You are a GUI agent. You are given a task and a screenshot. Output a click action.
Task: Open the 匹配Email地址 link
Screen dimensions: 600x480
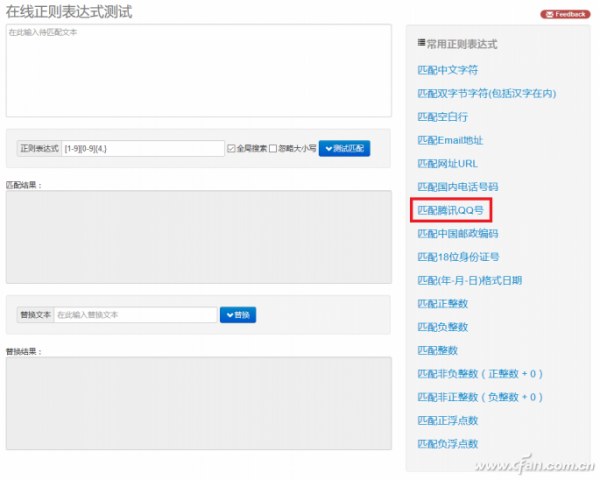450,140
